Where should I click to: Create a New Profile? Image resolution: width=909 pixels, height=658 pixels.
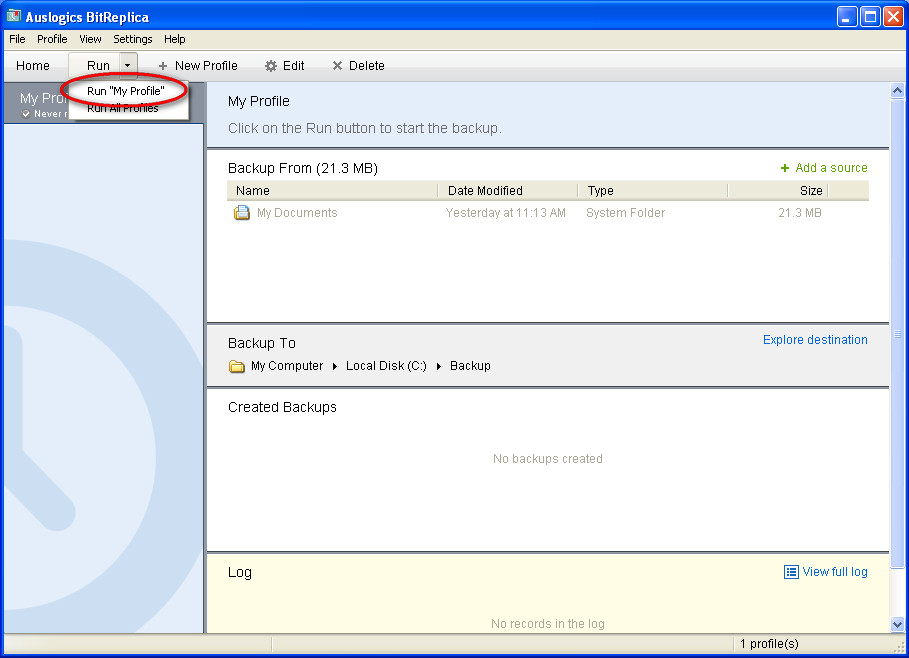tap(198, 66)
